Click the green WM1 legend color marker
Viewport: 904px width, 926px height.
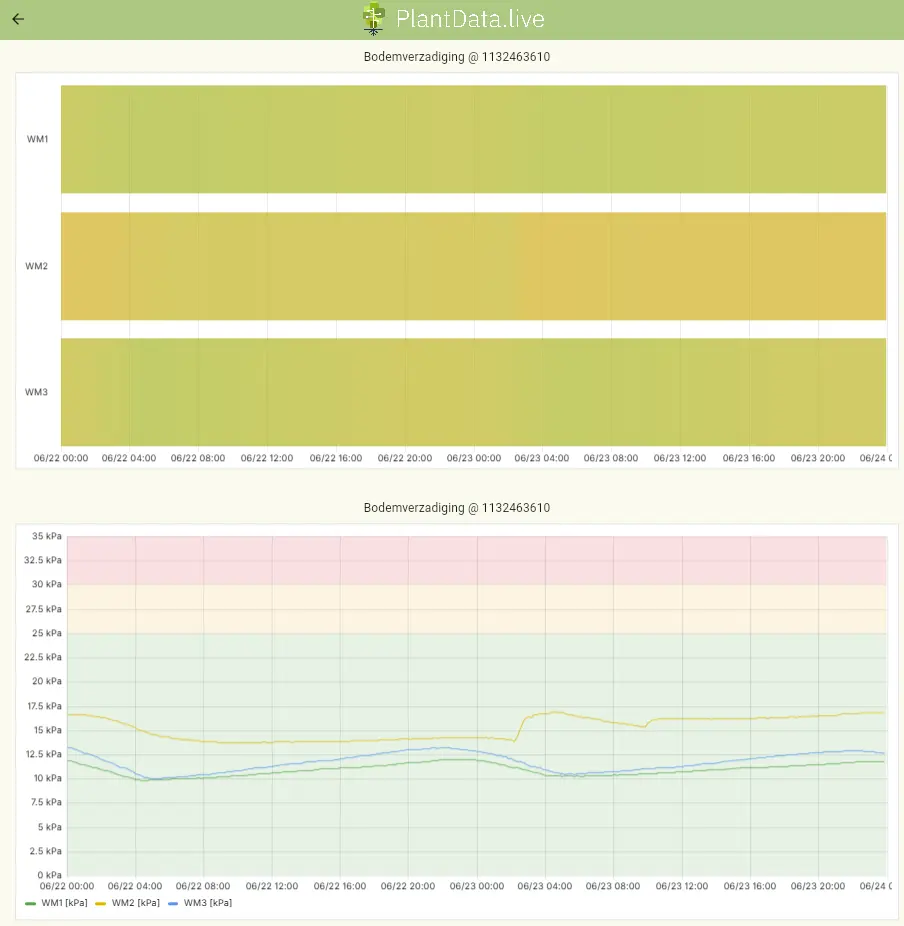point(31,903)
